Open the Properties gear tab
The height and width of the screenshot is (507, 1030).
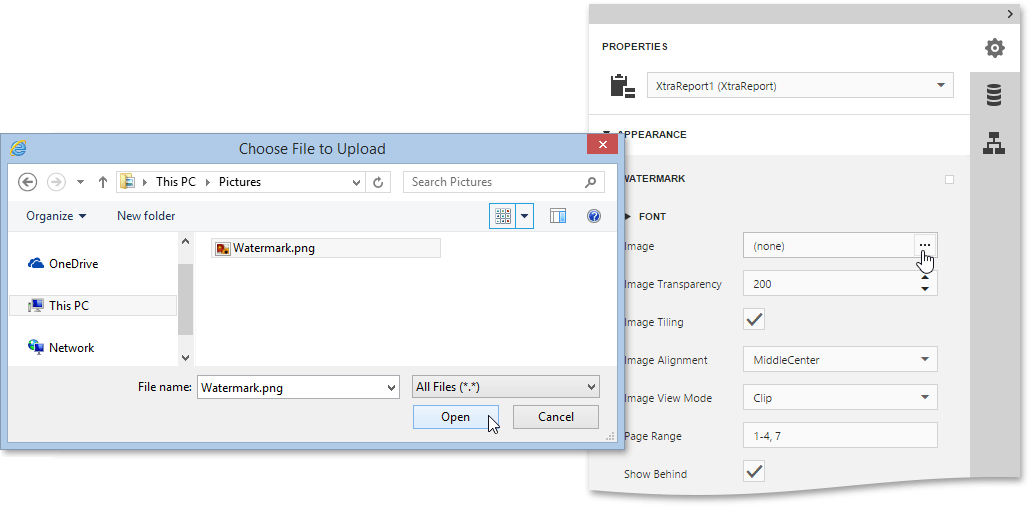[994, 48]
